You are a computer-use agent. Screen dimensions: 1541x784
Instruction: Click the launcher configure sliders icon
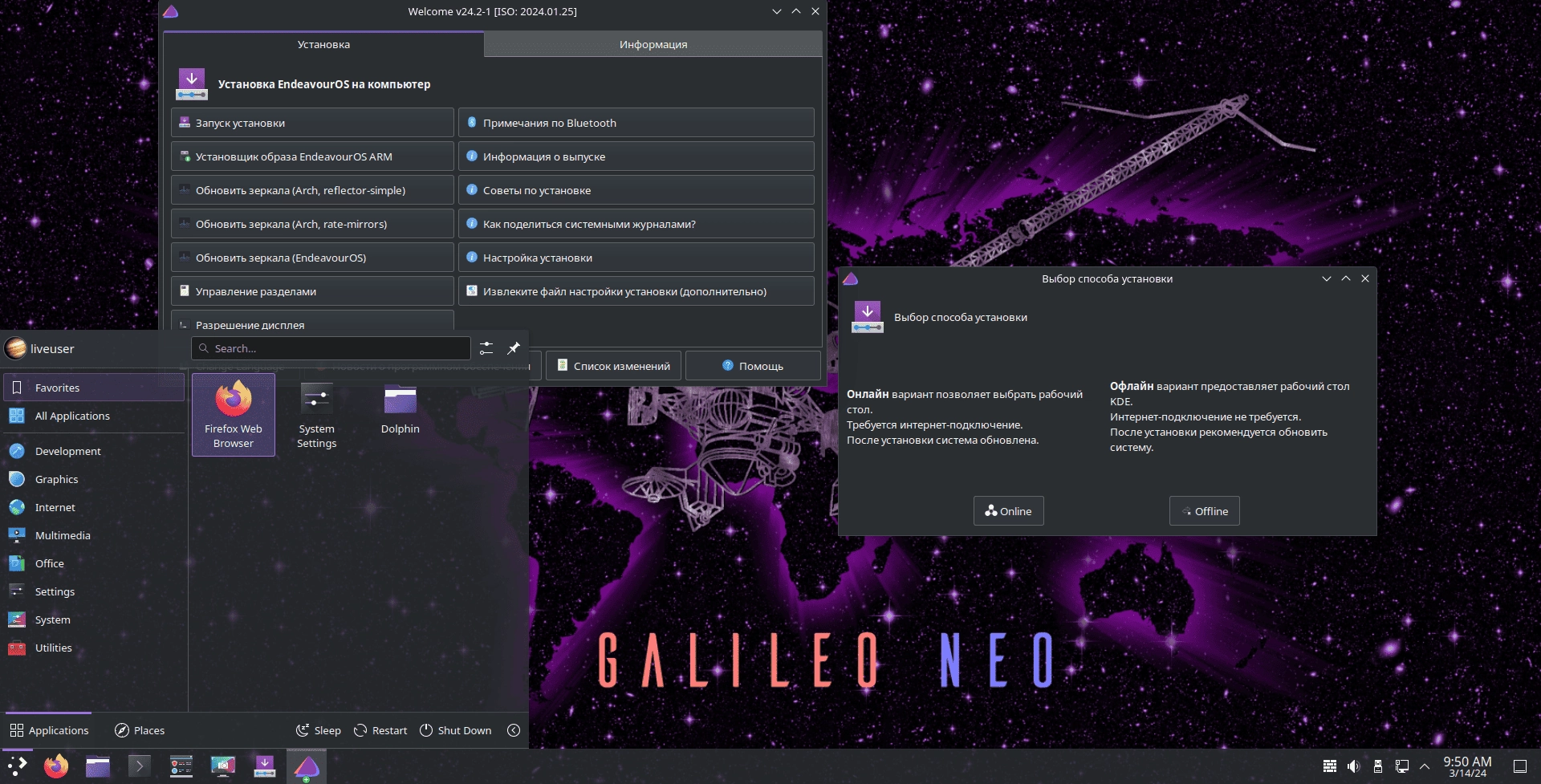486,348
